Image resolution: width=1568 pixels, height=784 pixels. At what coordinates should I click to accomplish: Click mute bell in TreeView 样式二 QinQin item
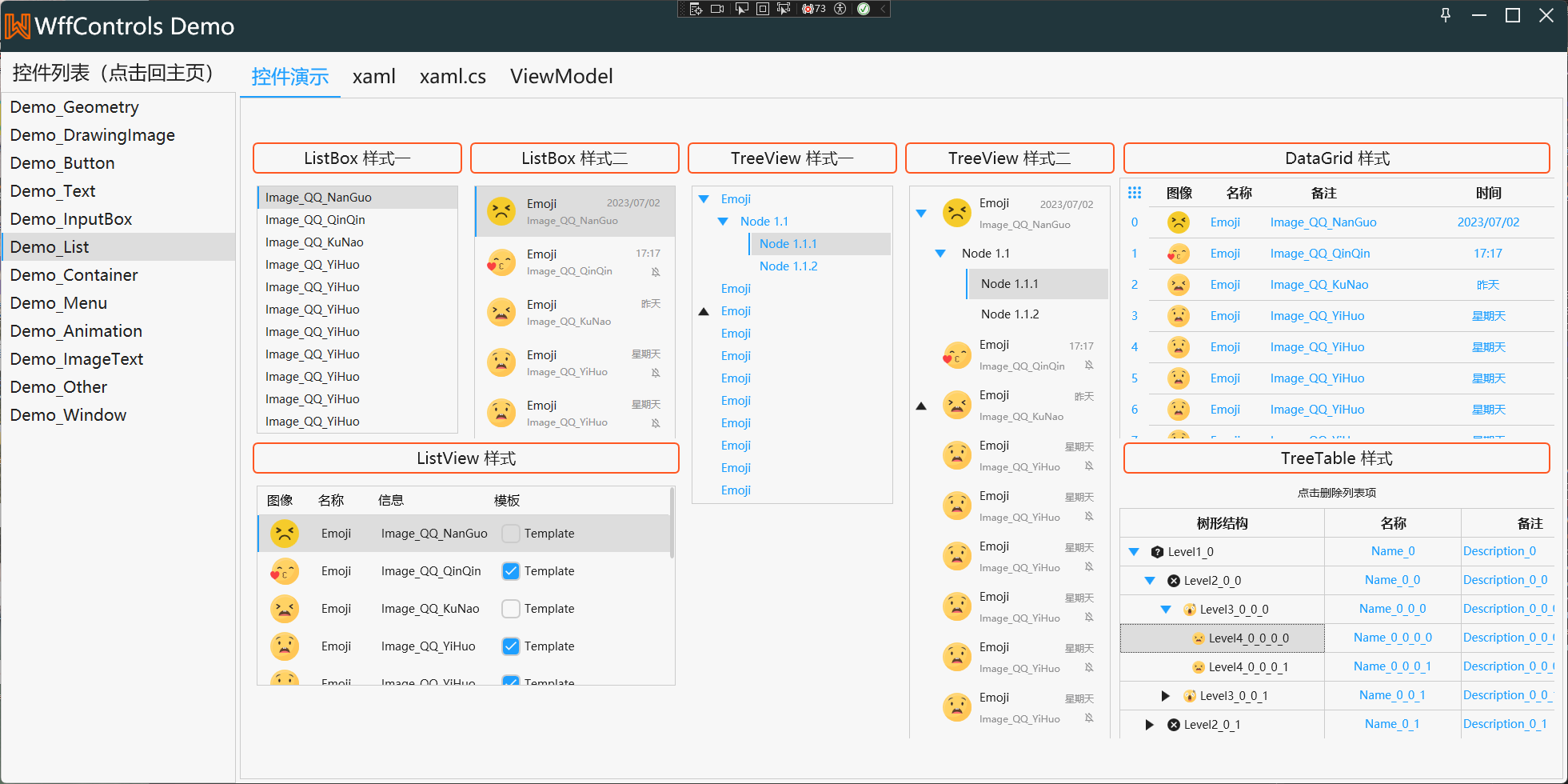pyautogui.click(x=1089, y=366)
